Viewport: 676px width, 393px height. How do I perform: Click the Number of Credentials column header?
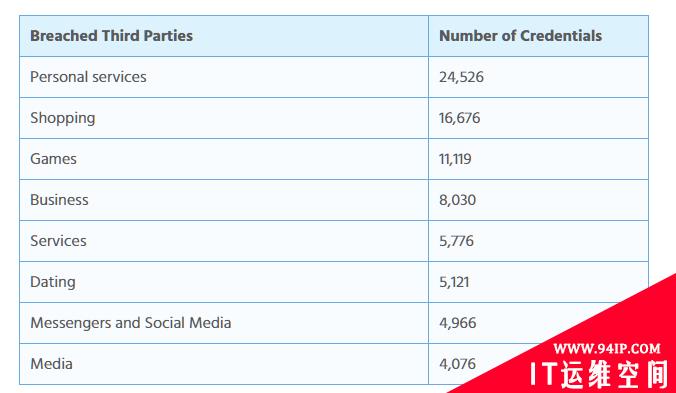click(520, 36)
